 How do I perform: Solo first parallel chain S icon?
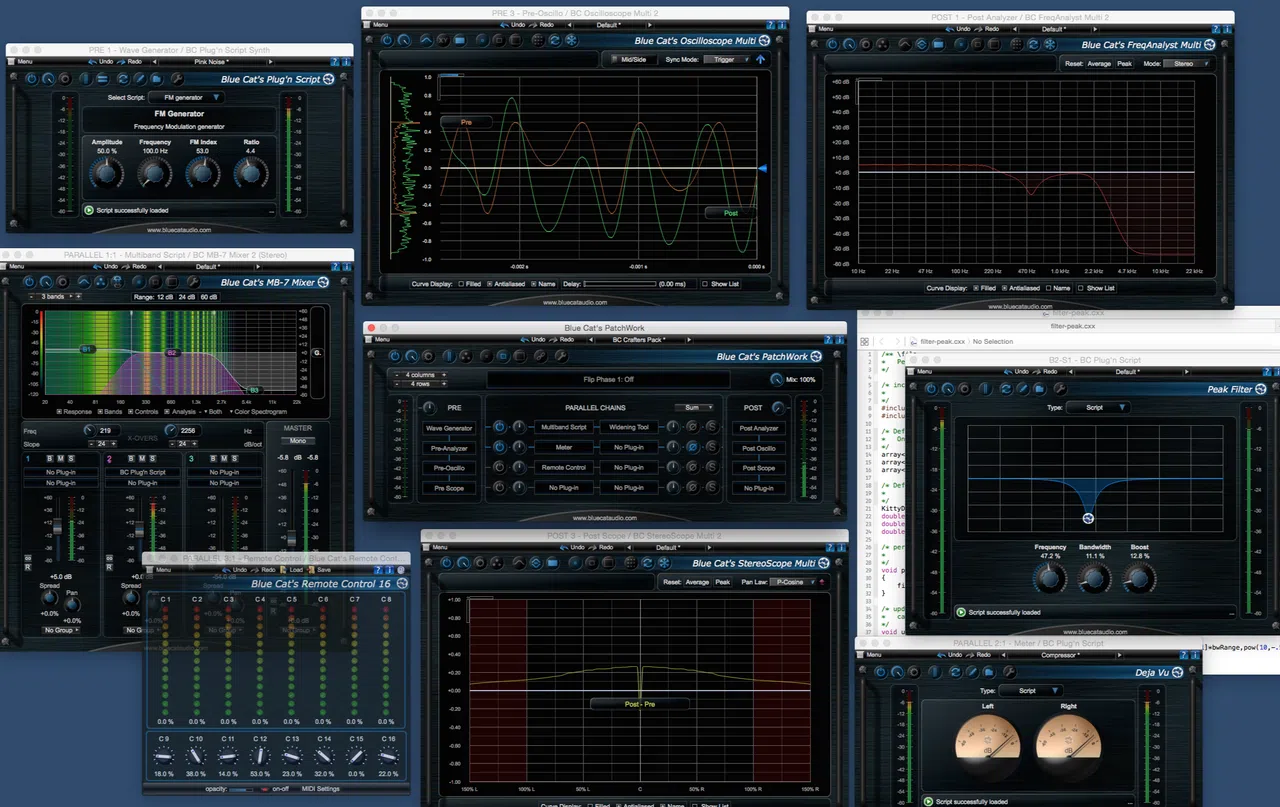point(712,427)
